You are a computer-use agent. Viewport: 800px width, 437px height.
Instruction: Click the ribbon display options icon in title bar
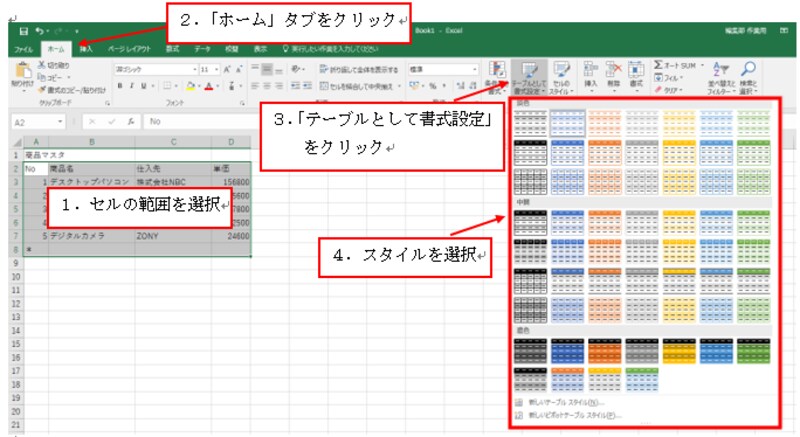coord(784,31)
